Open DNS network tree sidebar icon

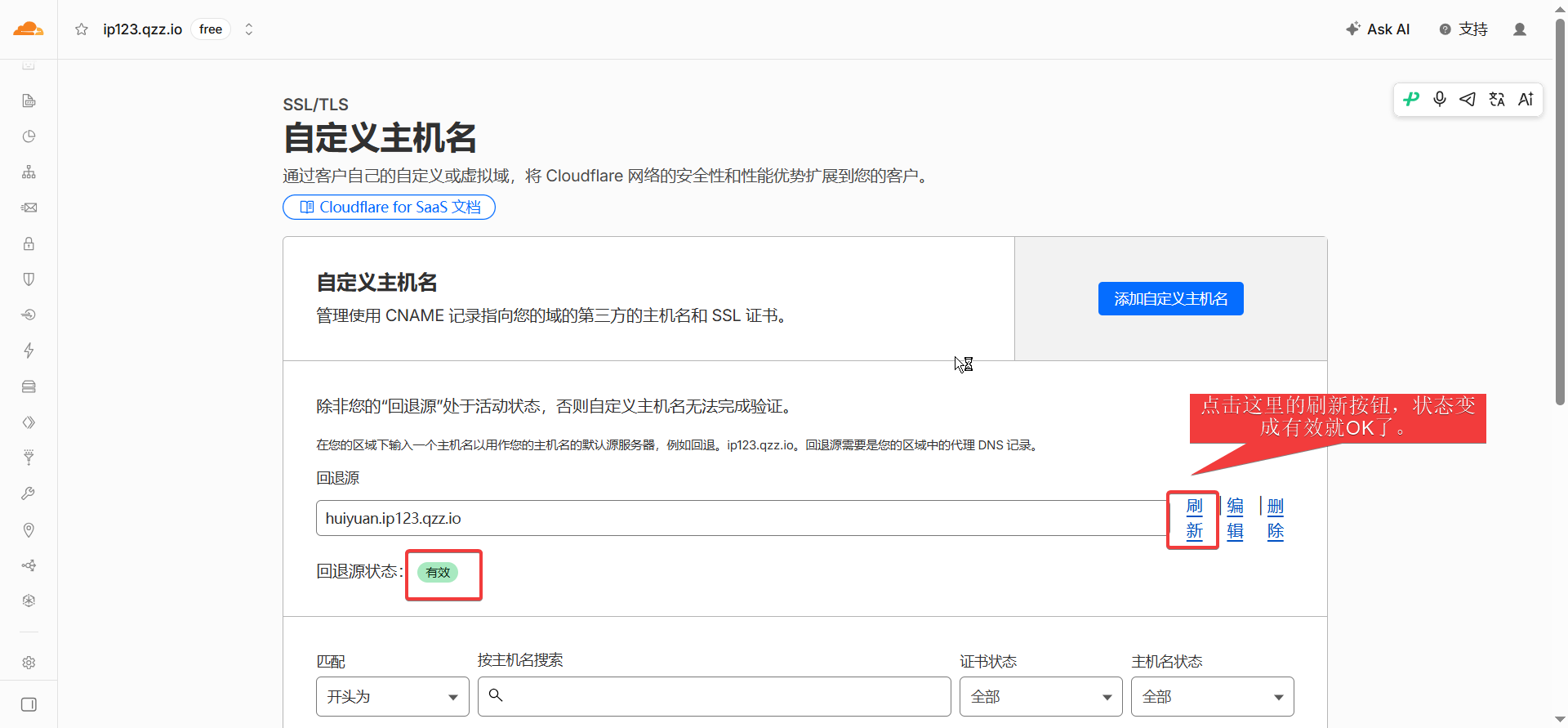[29, 172]
